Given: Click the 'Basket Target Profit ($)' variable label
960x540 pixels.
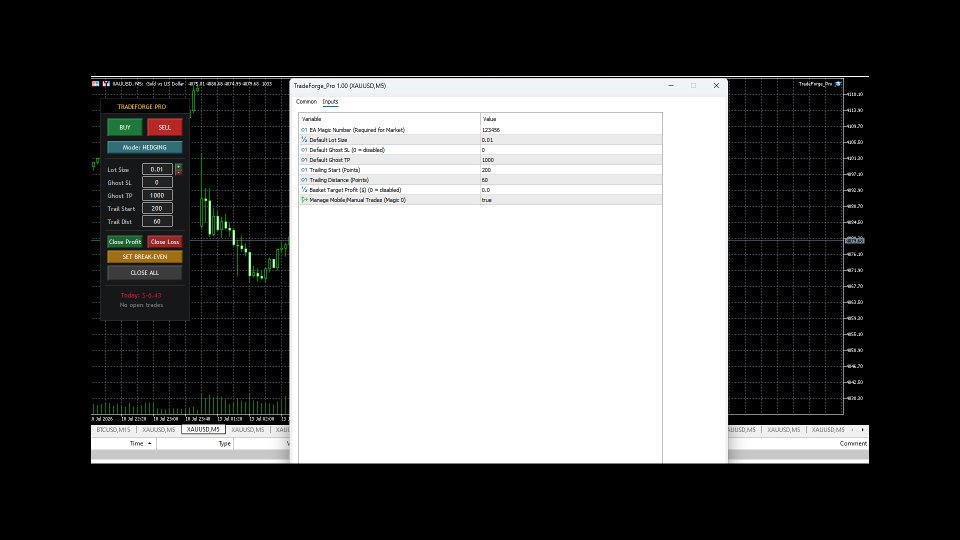Looking at the screenshot, I should [x=355, y=190].
